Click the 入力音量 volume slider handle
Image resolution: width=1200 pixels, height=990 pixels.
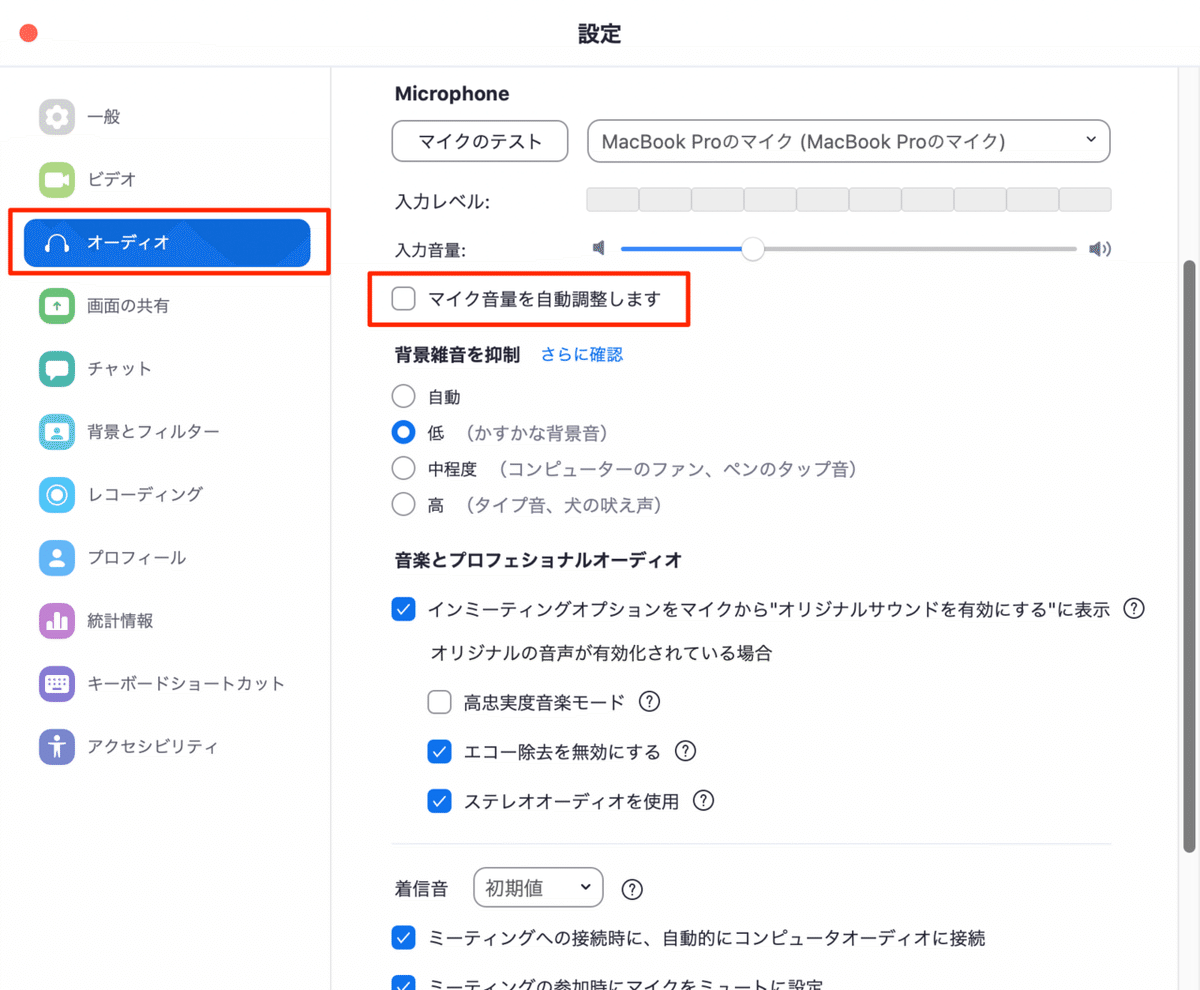pos(752,249)
